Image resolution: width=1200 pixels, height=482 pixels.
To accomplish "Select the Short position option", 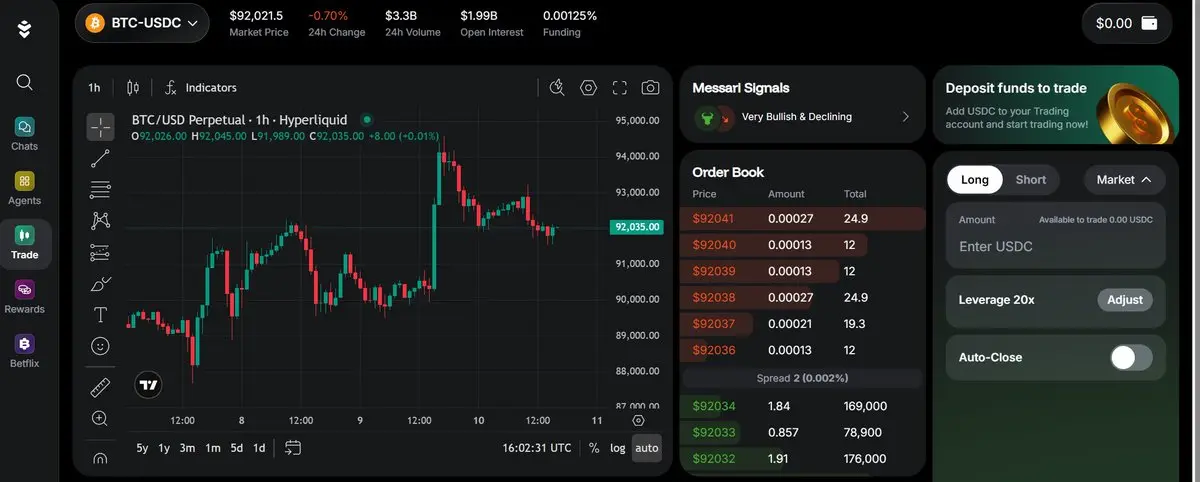I will [x=1031, y=180].
